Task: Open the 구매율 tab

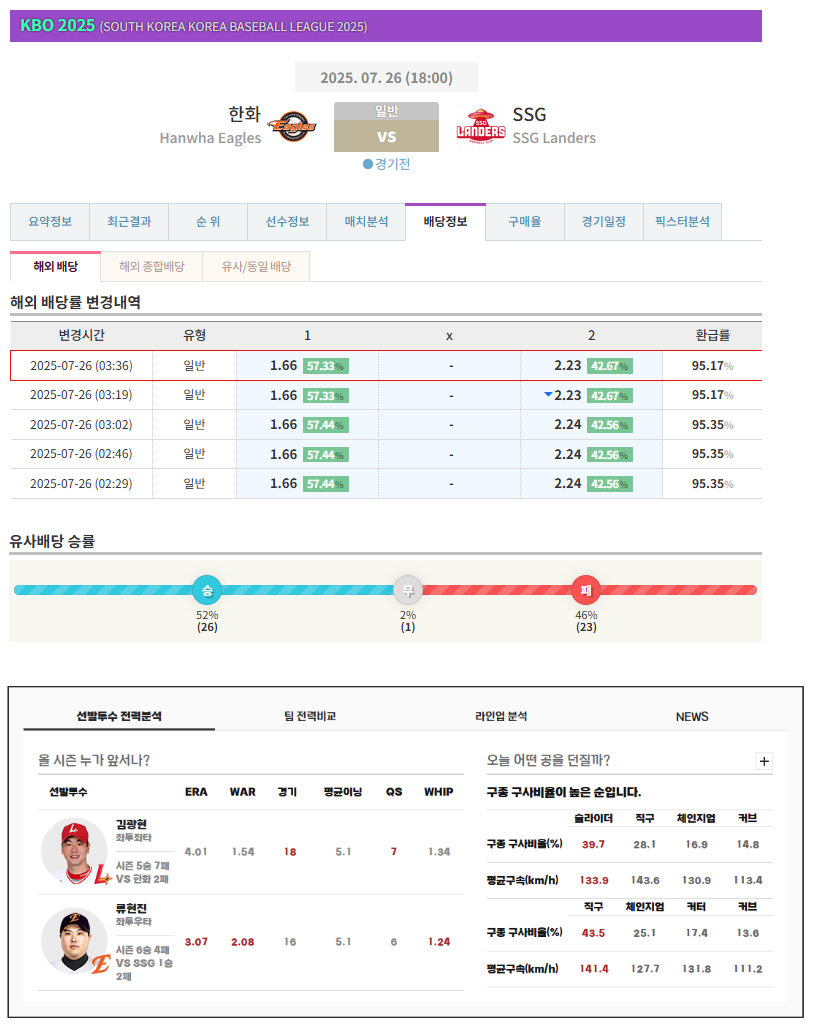Action: coord(525,221)
